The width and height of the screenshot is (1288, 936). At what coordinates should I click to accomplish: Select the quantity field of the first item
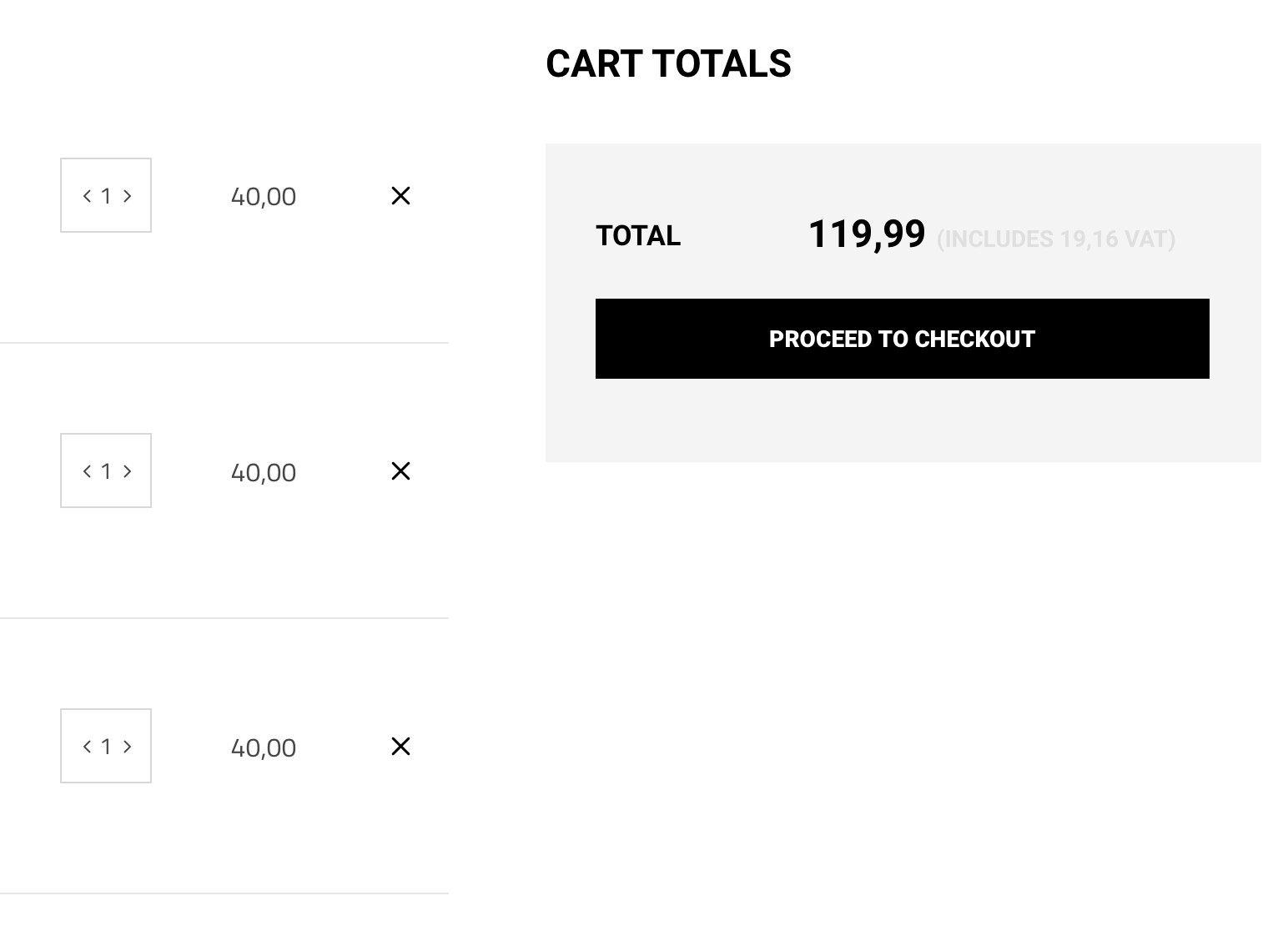[106, 195]
